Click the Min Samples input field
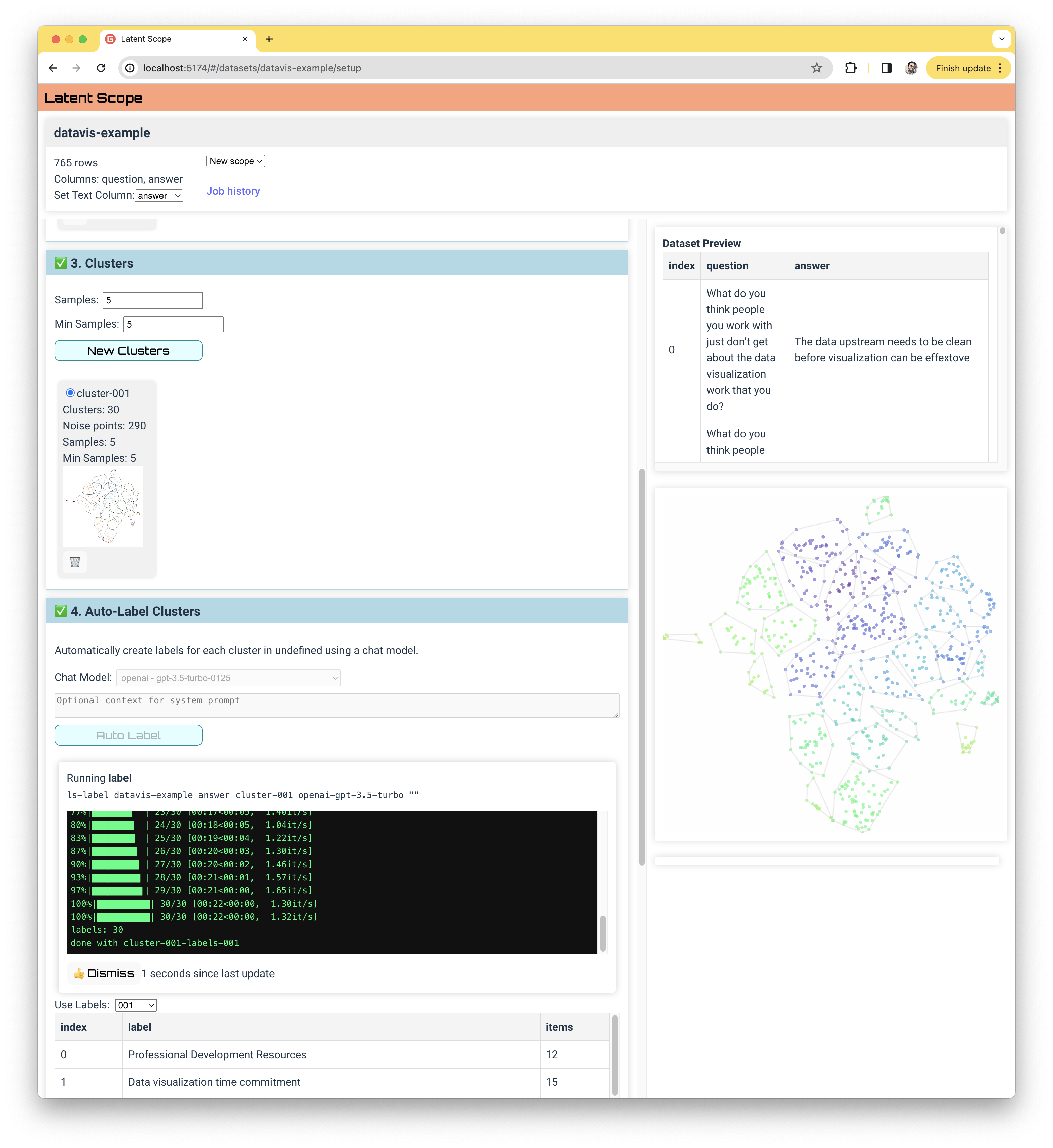This screenshot has height=1148, width=1053. 173,324
